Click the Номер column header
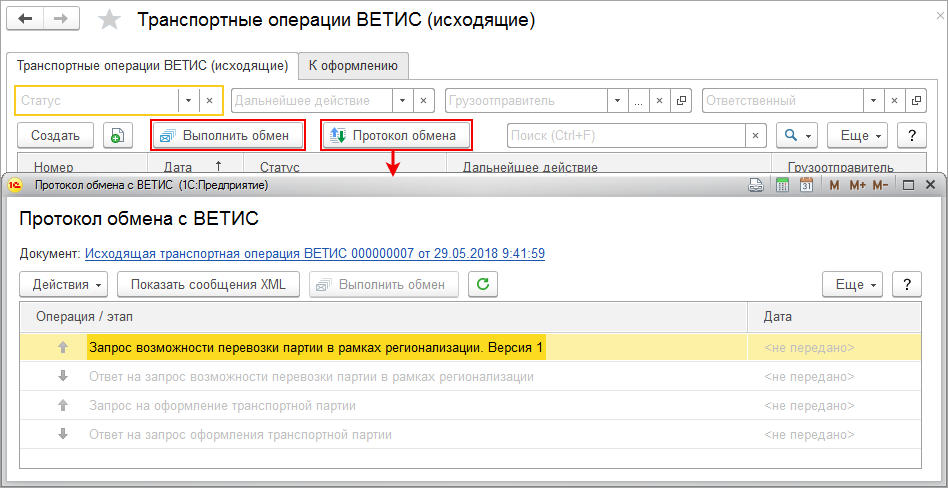Screen dimensions: 948x488 [x=83, y=166]
